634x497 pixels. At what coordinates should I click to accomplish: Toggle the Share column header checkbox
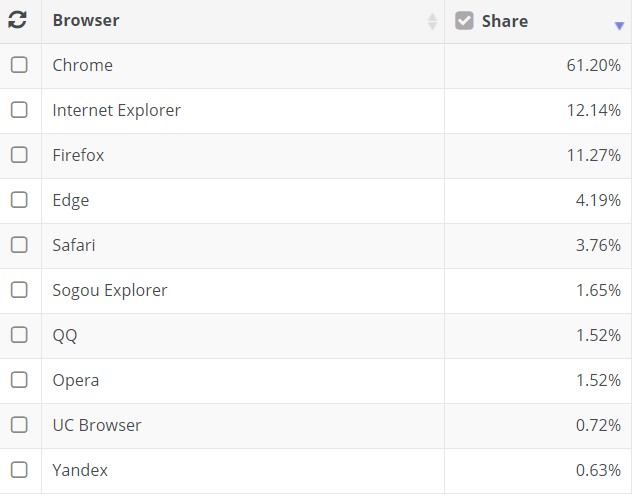coord(464,20)
